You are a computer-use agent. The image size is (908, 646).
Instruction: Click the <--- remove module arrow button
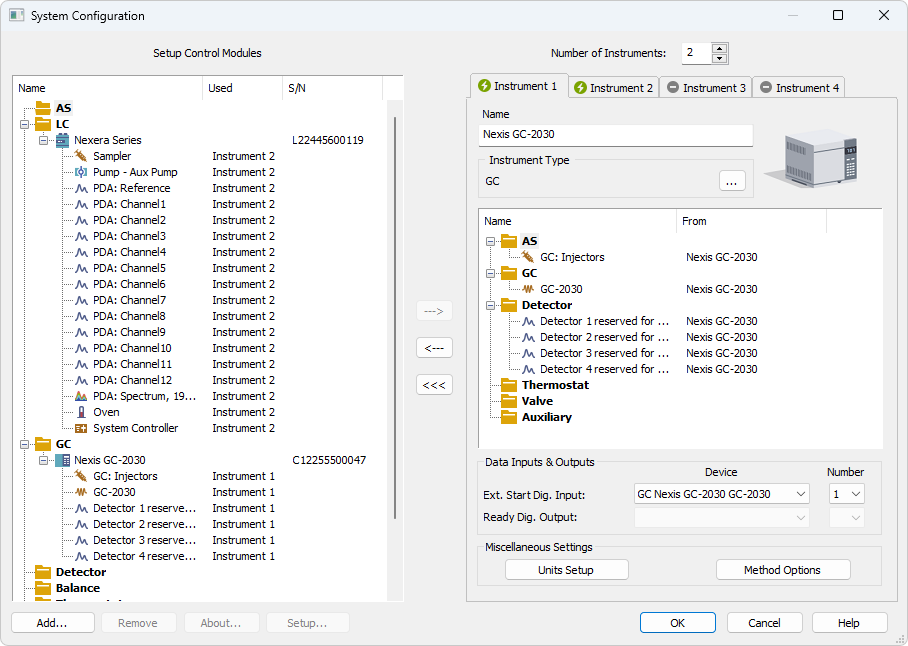point(434,348)
